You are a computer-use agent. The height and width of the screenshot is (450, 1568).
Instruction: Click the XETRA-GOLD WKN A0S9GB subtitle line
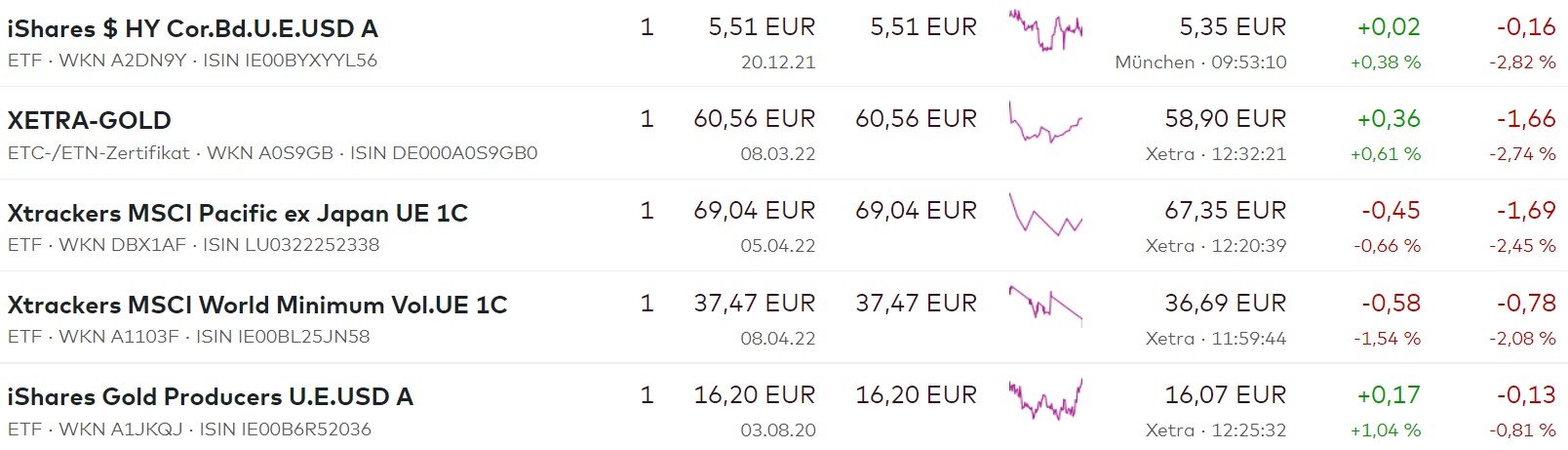point(272,153)
